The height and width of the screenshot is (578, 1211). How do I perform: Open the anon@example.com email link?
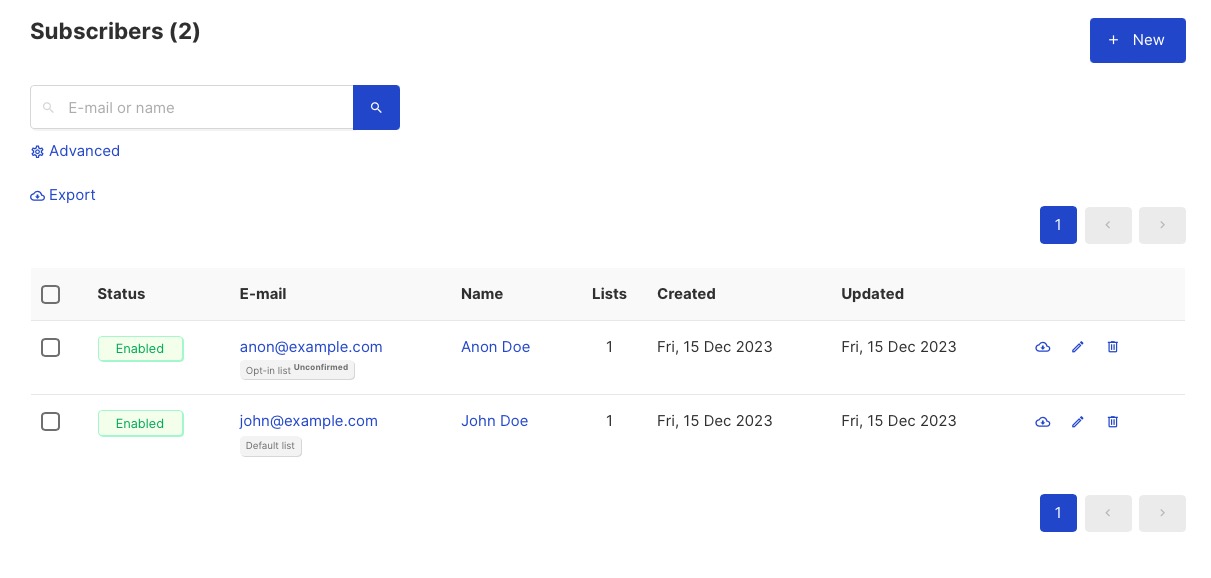[311, 347]
